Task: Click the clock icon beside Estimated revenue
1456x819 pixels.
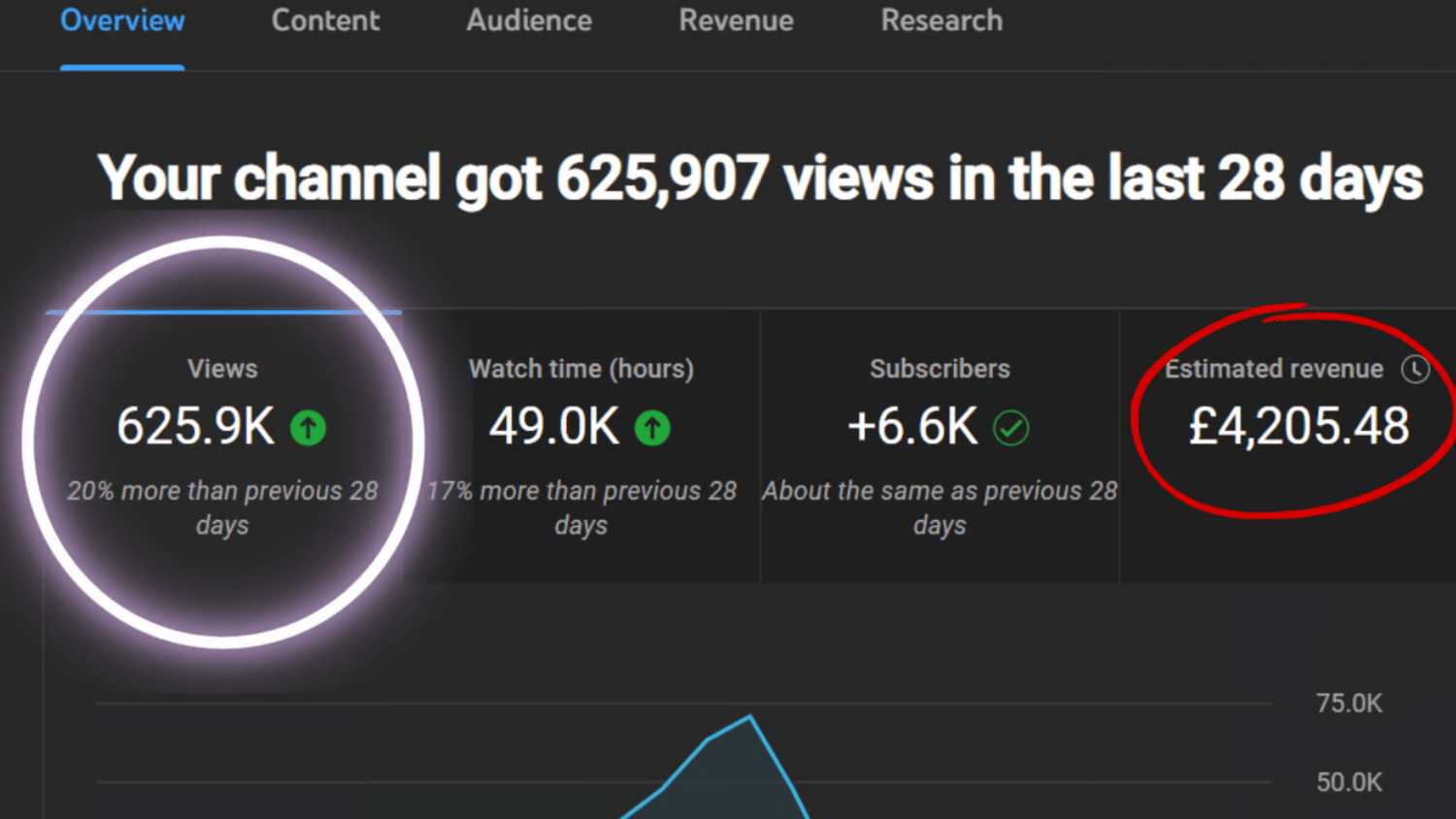Action: 1415,369
